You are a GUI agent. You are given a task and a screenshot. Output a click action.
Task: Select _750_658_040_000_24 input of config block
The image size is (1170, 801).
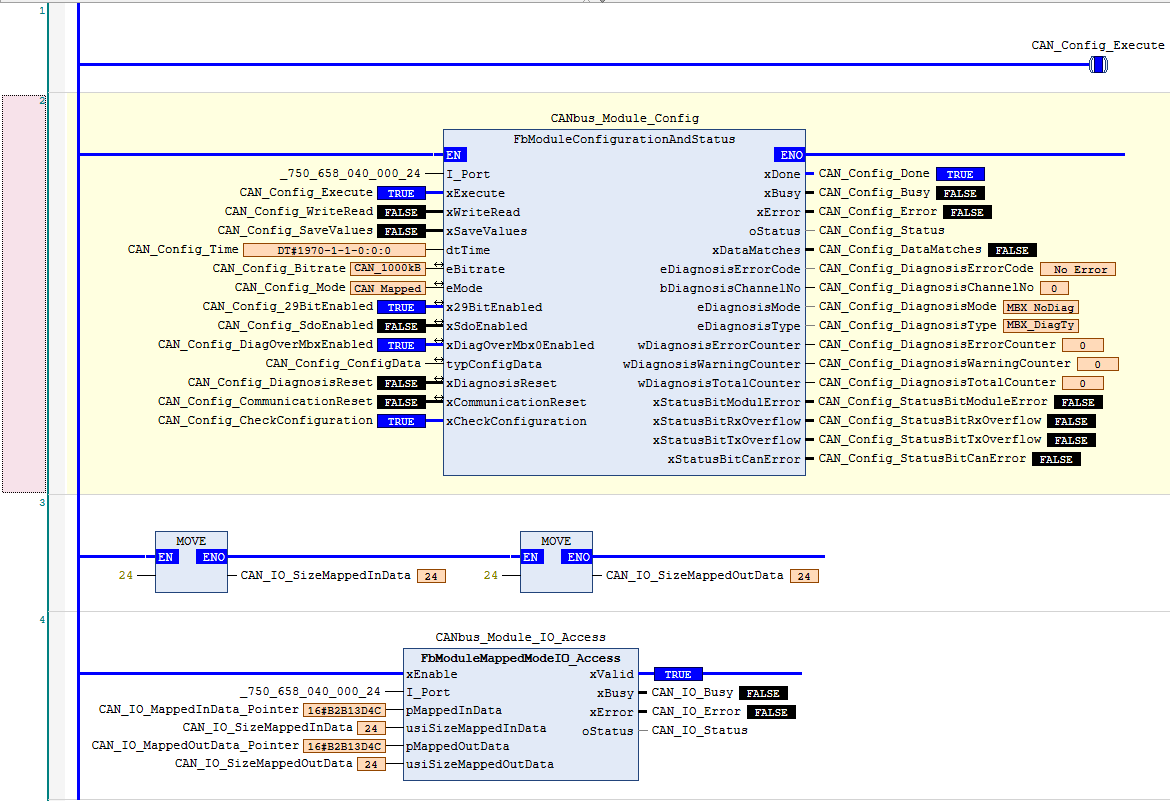click(x=351, y=173)
